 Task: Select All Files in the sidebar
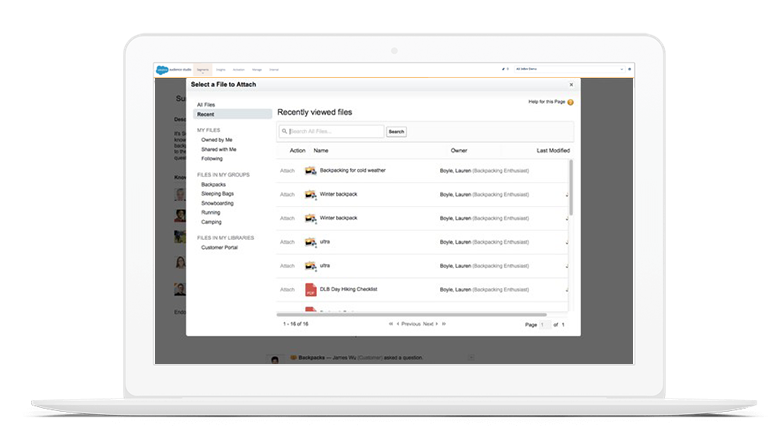click(206, 105)
